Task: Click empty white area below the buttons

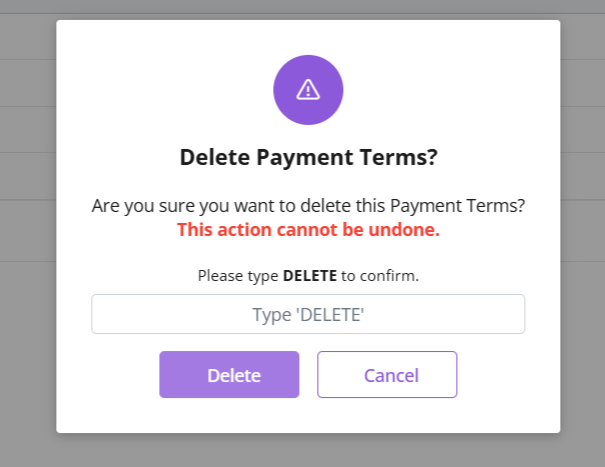Action: tap(308, 415)
